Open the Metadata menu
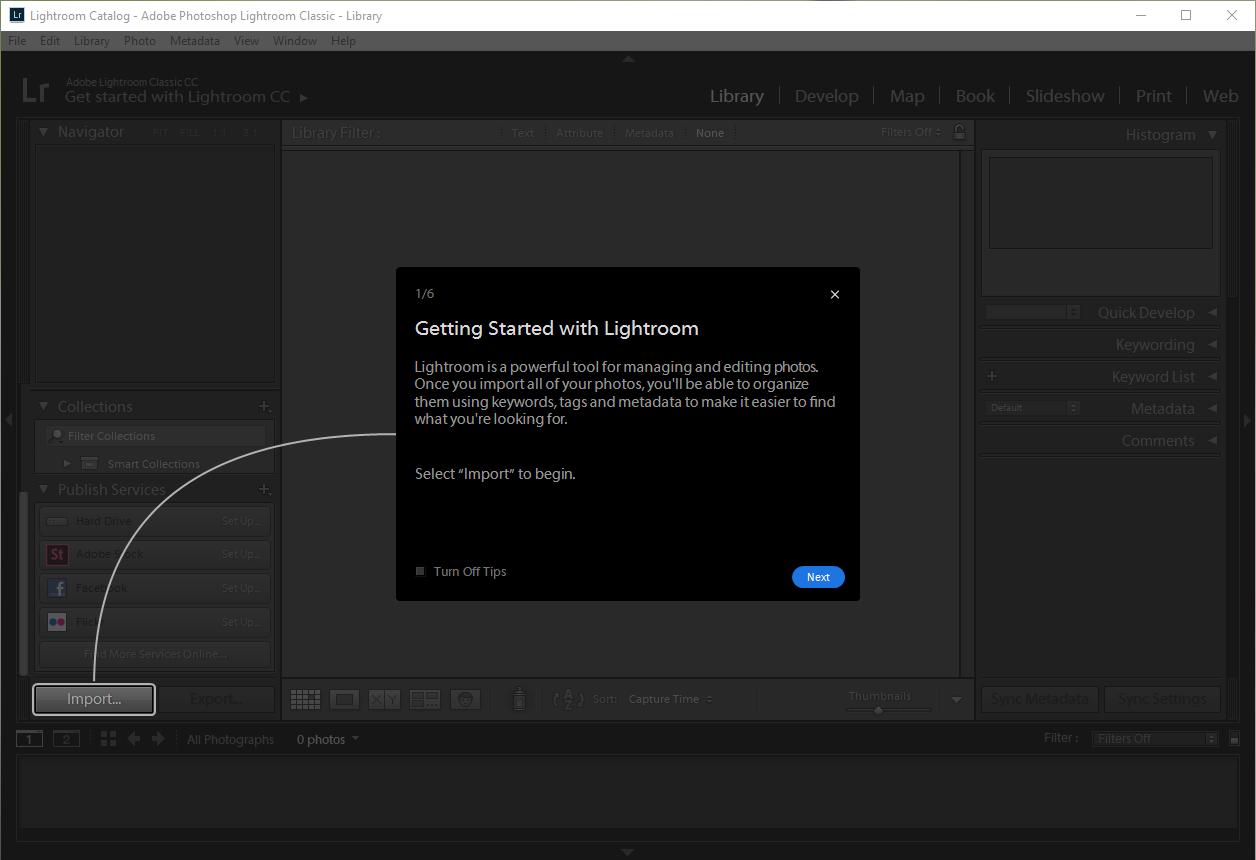Screen dimensions: 1256x860 pyautogui.click(x=195, y=41)
